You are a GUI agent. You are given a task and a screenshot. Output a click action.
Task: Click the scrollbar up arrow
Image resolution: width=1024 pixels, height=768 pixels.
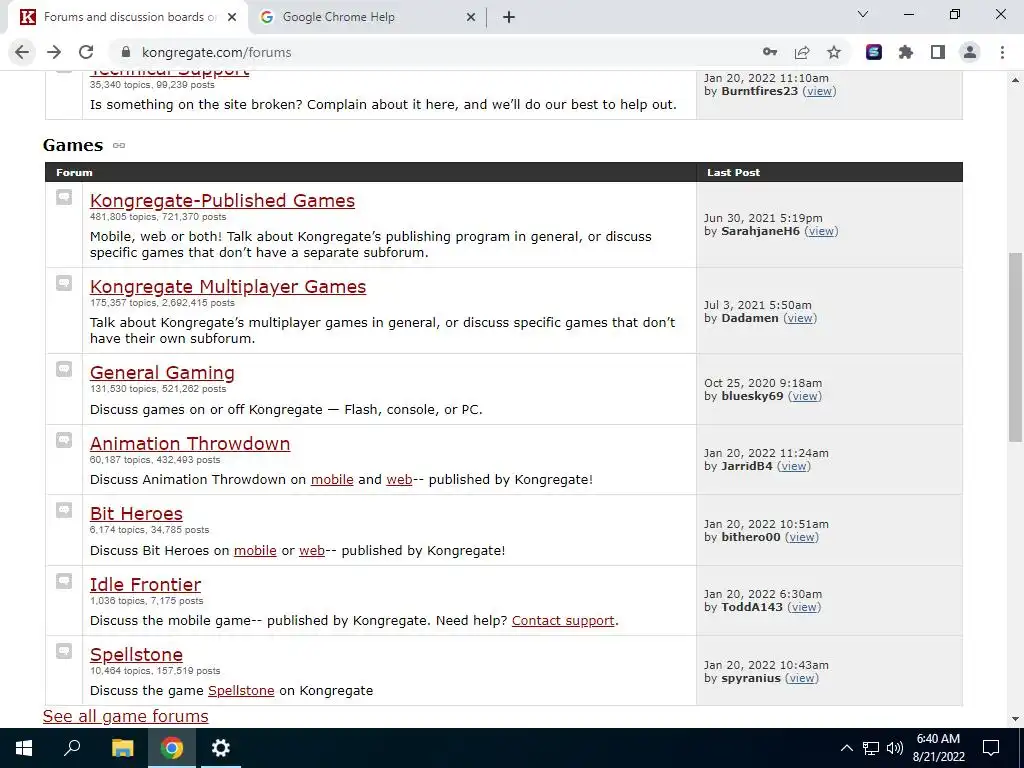click(1016, 80)
